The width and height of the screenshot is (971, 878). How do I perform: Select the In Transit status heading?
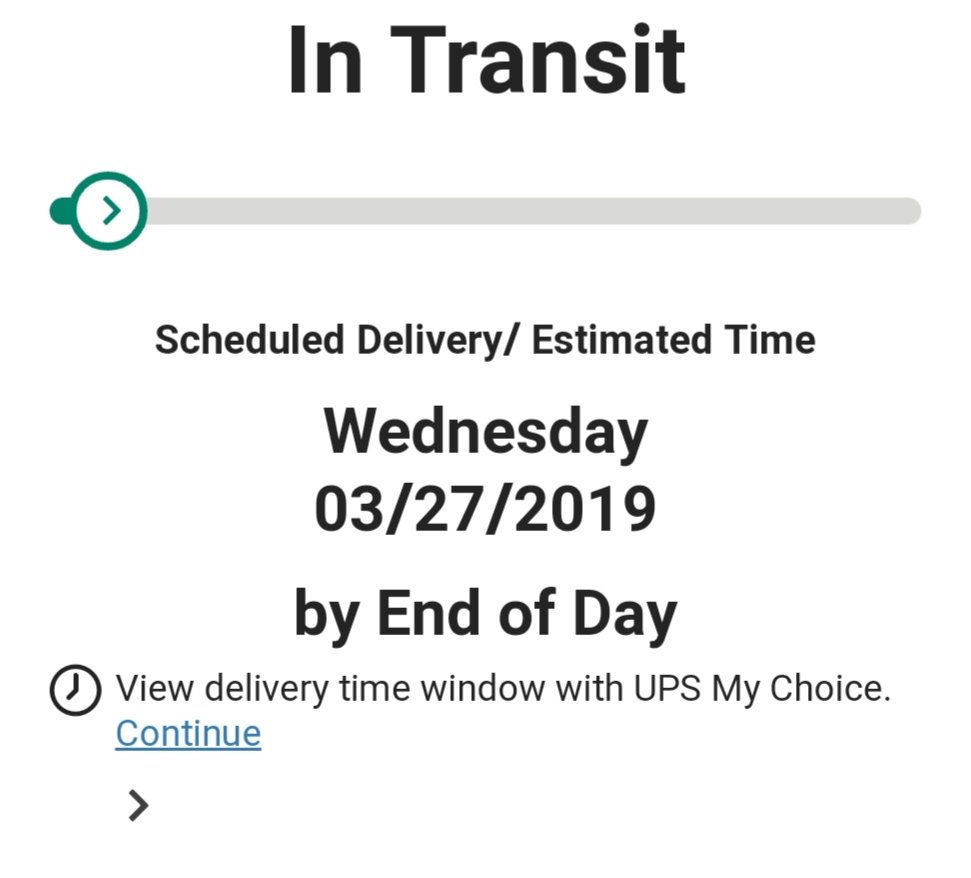pos(486,60)
